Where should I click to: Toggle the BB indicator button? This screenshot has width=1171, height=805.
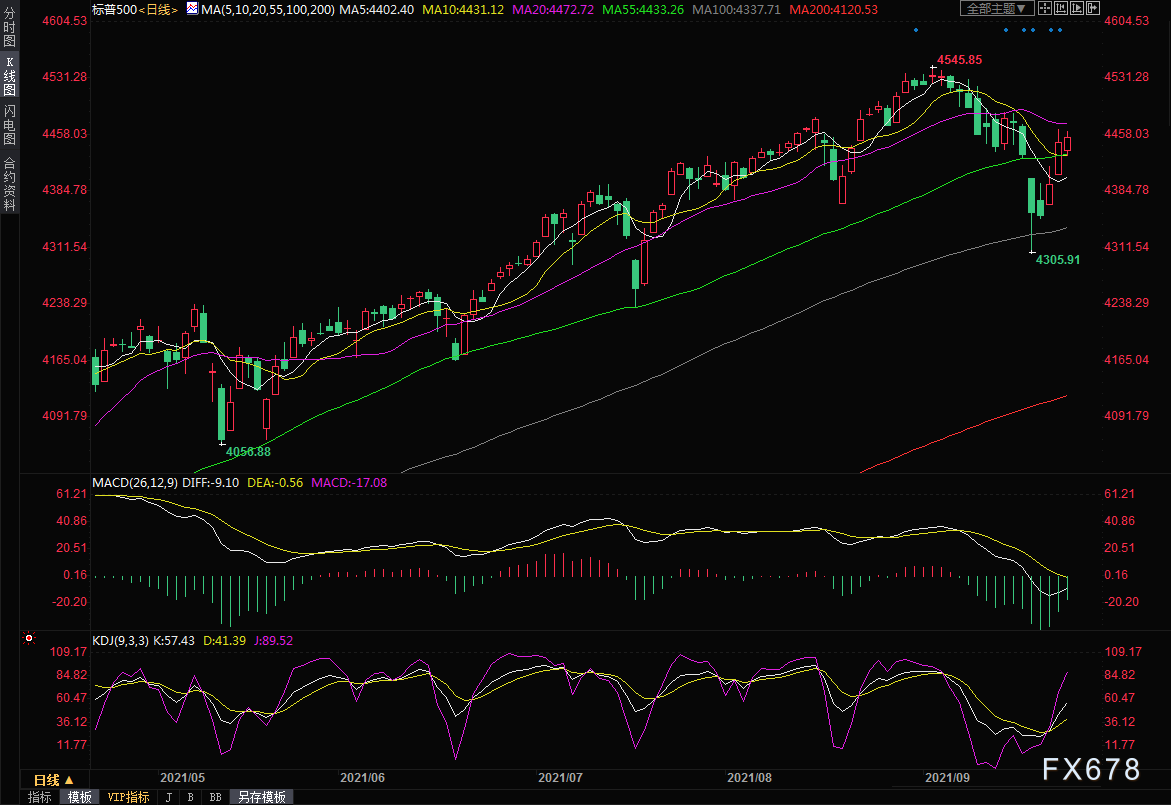coord(215,797)
